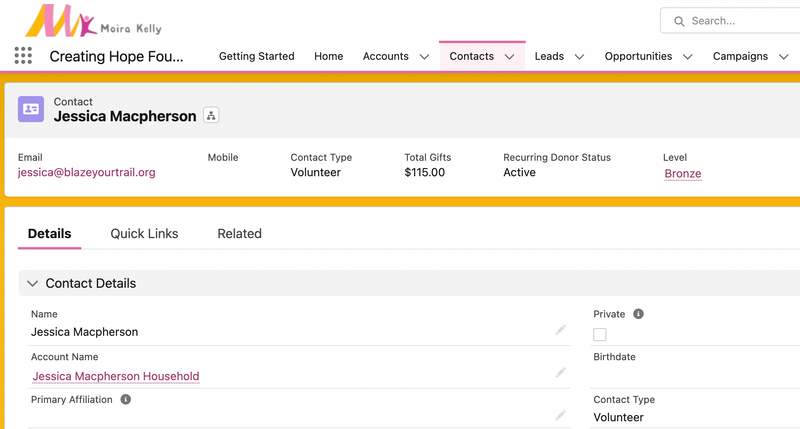Expand the Leads tab dropdown chevron

tap(580, 57)
